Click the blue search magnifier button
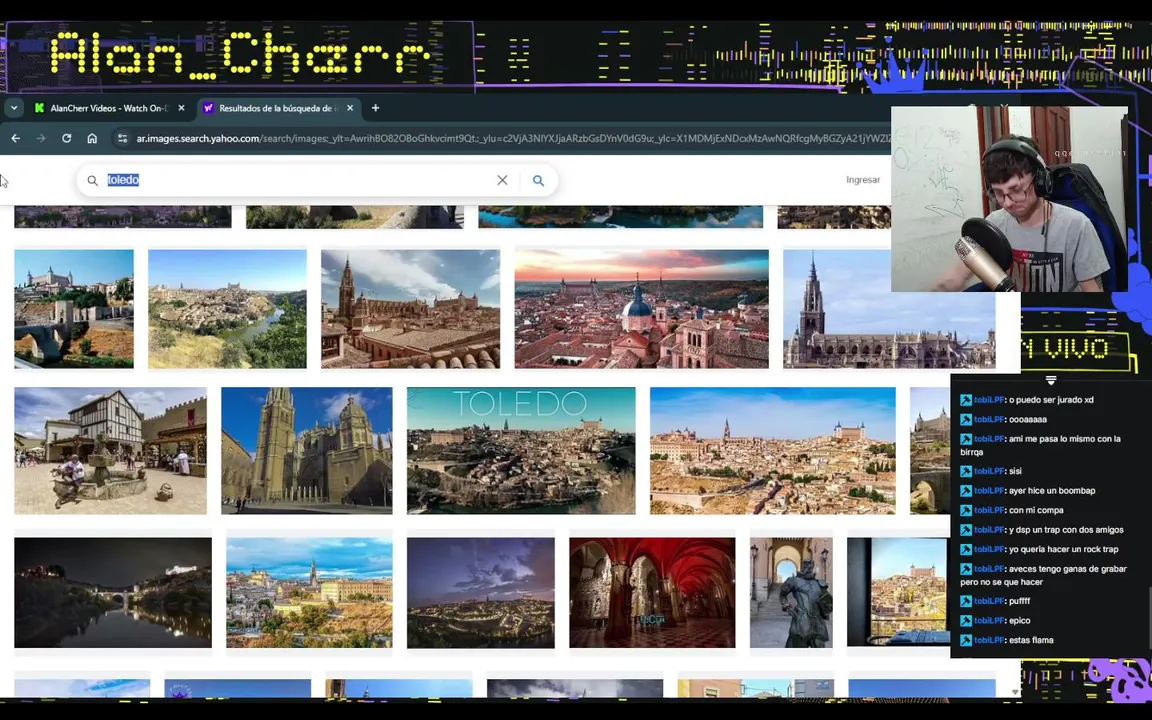Screen dimensions: 1152x720 (539, 180)
